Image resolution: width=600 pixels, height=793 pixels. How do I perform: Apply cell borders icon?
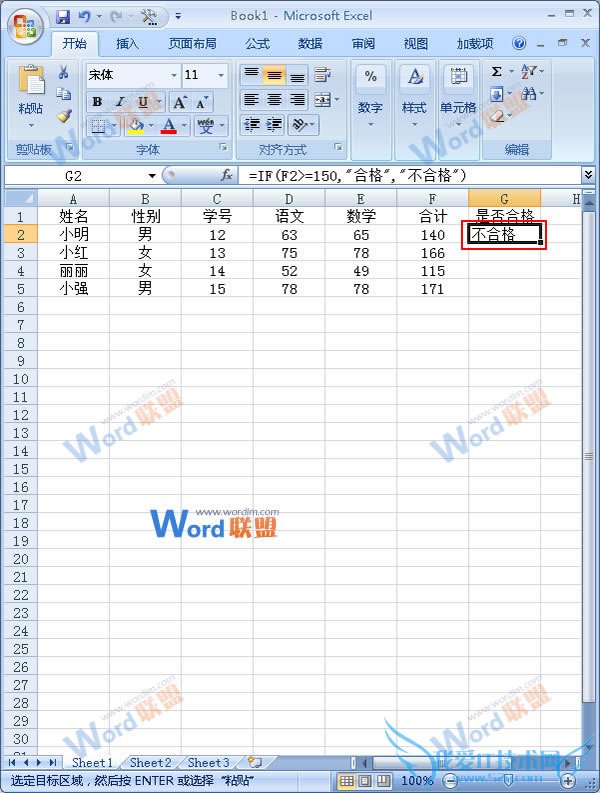98,125
